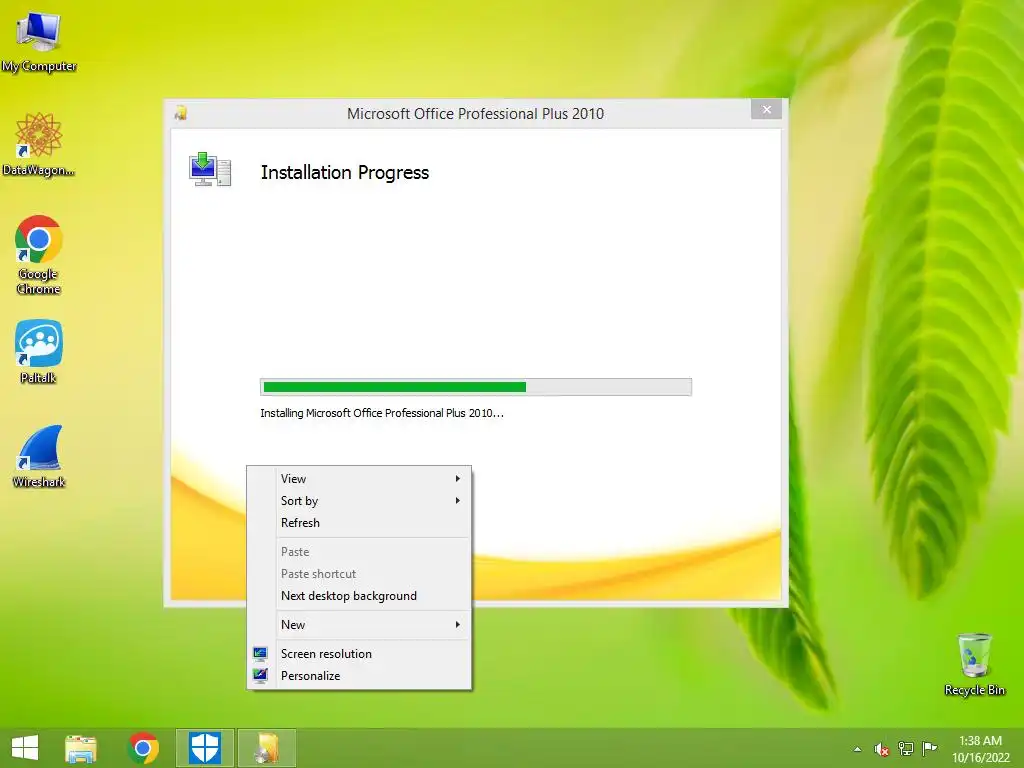
Task: Click the arrow beside New
Action: pyautogui.click(x=458, y=625)
